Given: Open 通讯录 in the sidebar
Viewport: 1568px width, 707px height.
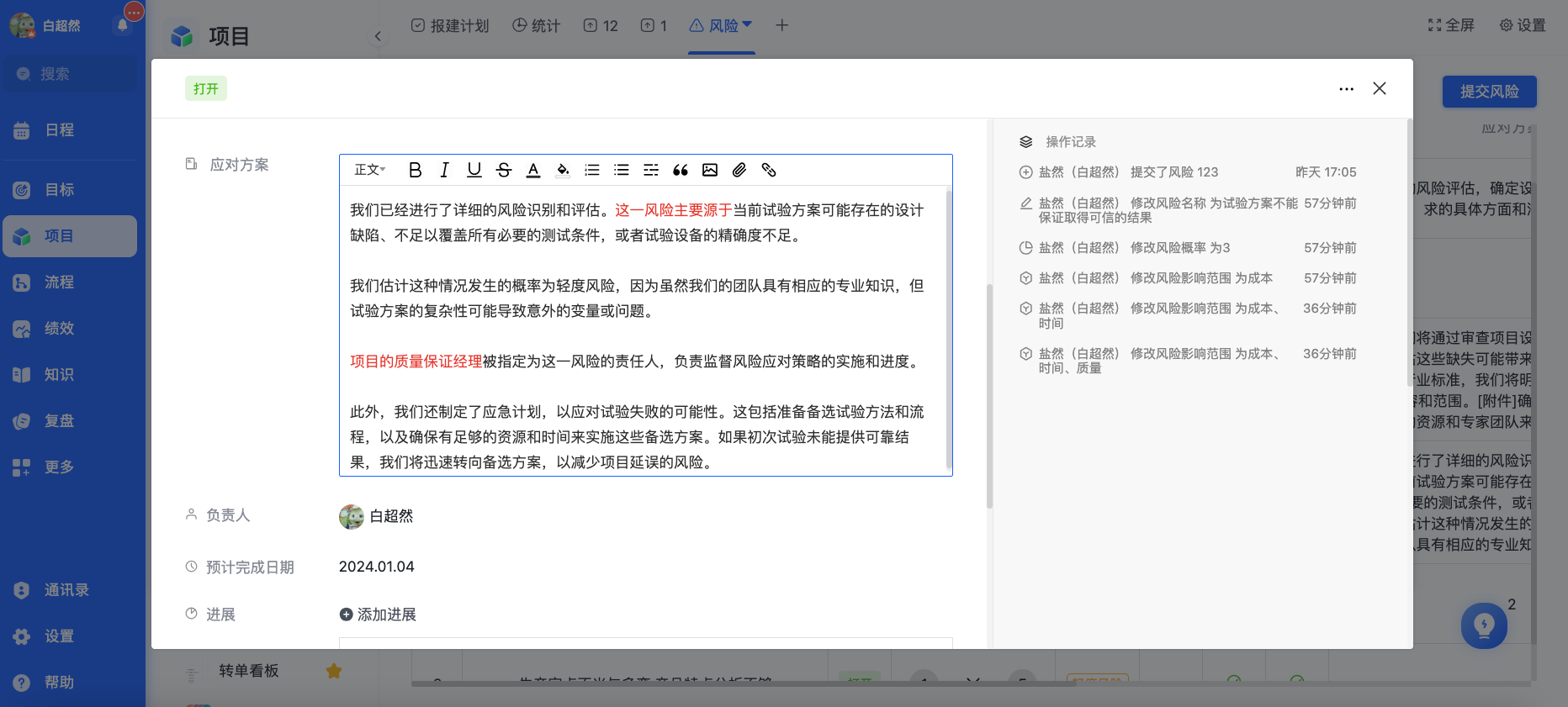Looking at the screenshot, I should click(x=70, y=590).
